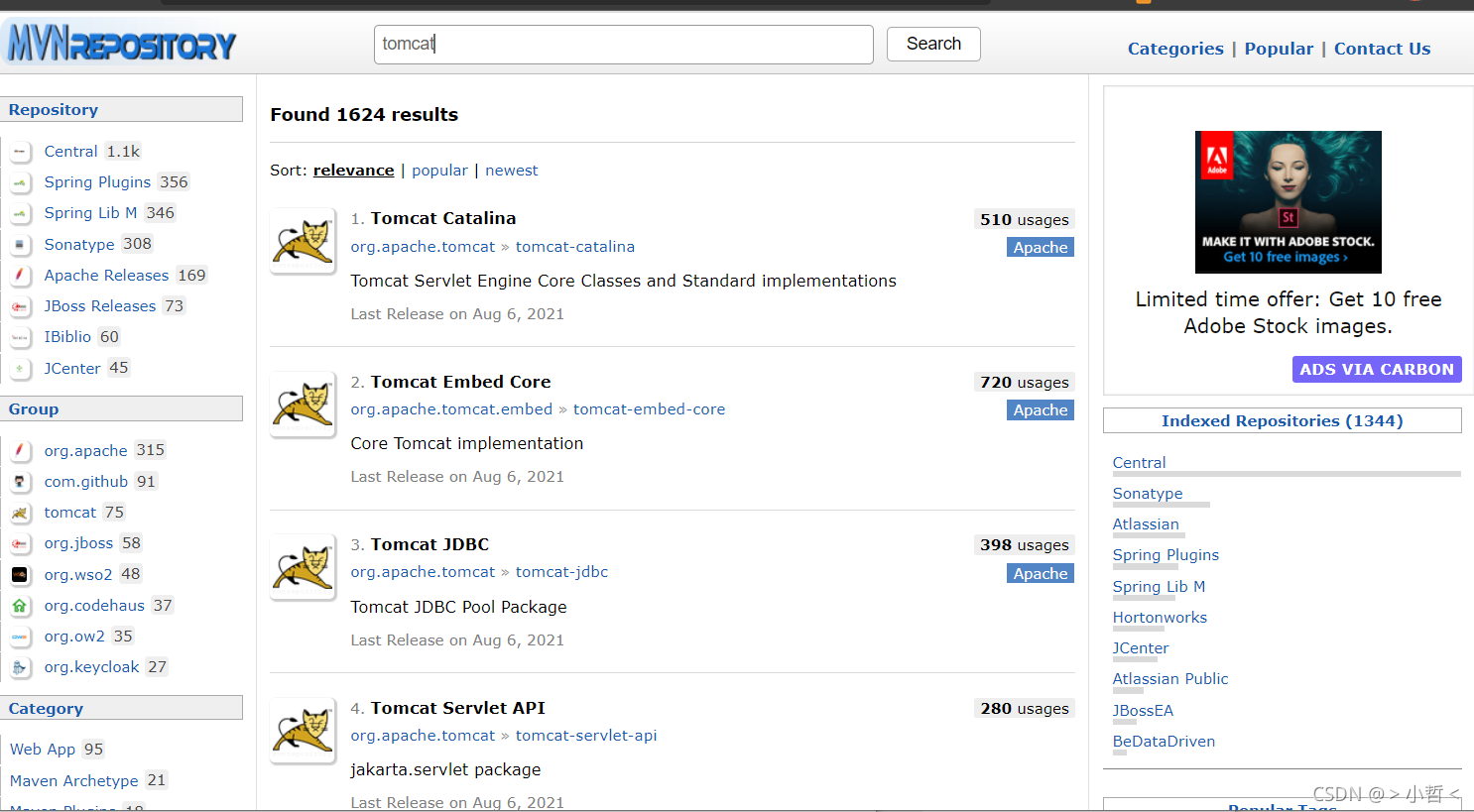
Task: Click the ADS VIA CARBON button
Action: pyautogui.click(x=1377, y=369)
